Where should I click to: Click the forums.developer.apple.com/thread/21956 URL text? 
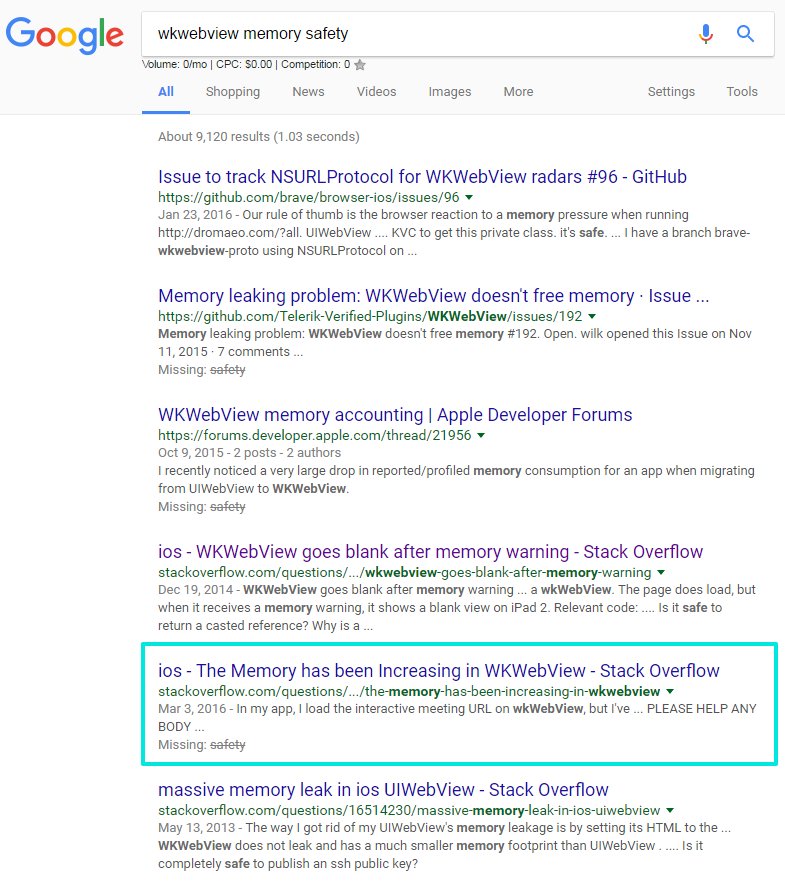pos(314,436)
